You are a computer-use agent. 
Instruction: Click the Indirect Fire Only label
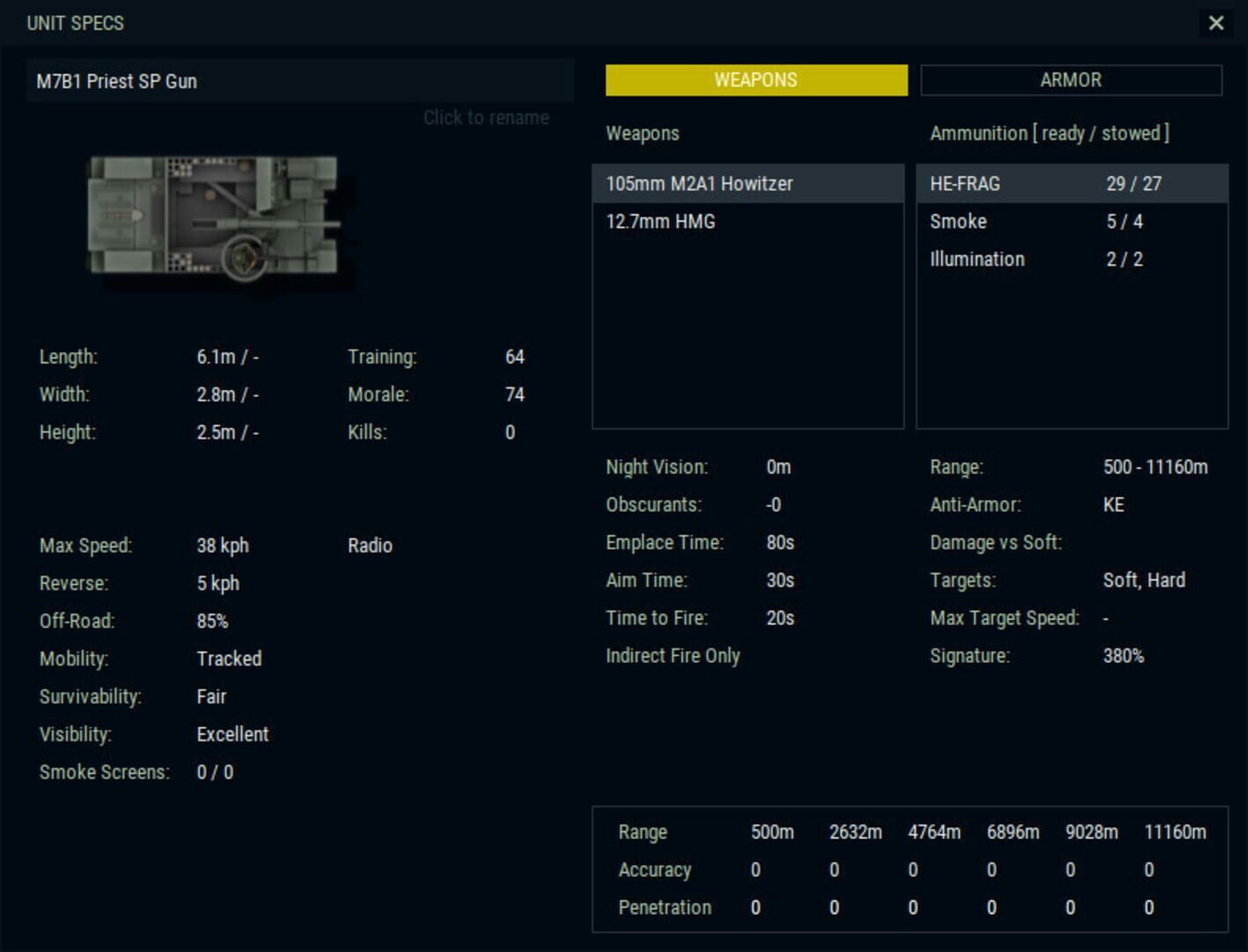[672, 656]
